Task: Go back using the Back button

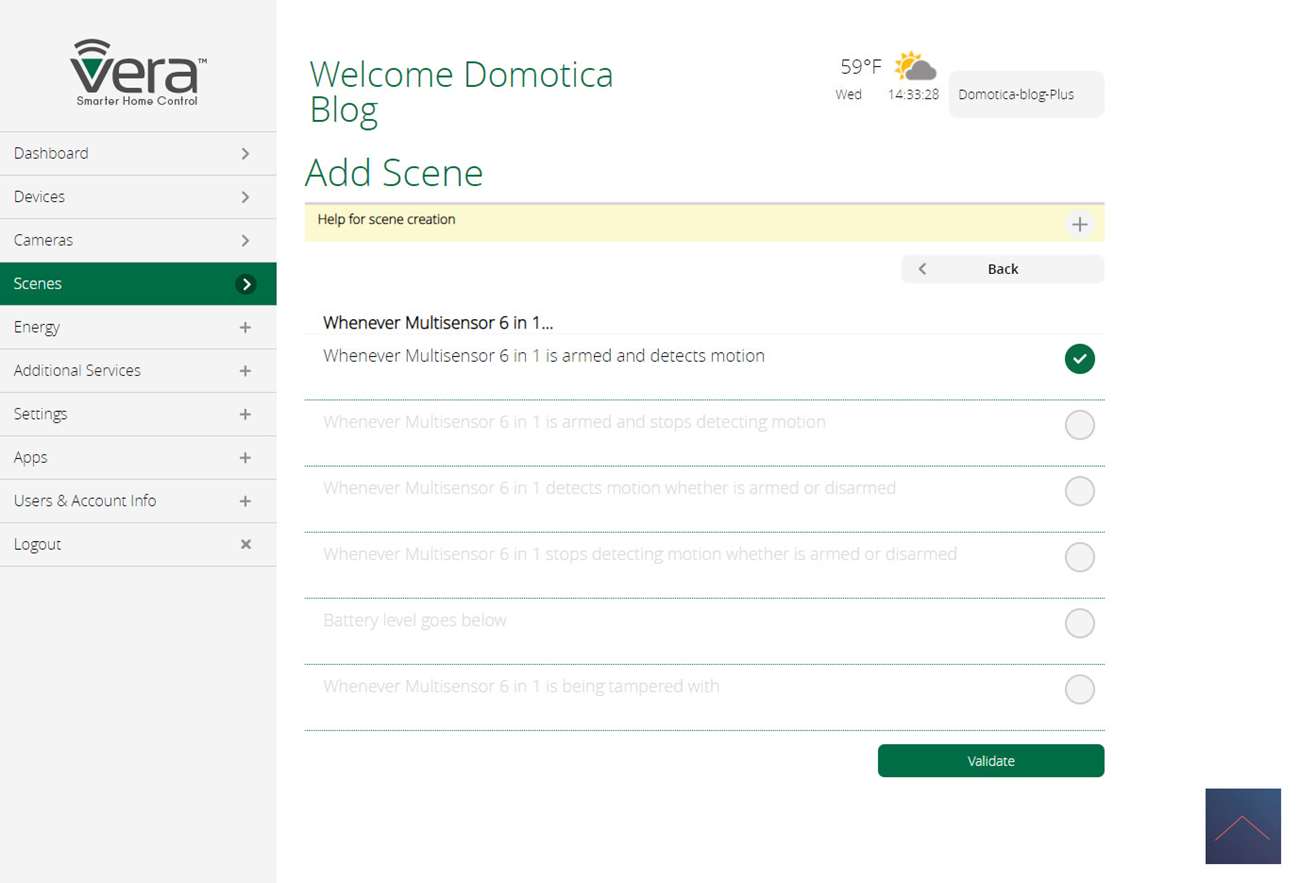Action: 1002,269
